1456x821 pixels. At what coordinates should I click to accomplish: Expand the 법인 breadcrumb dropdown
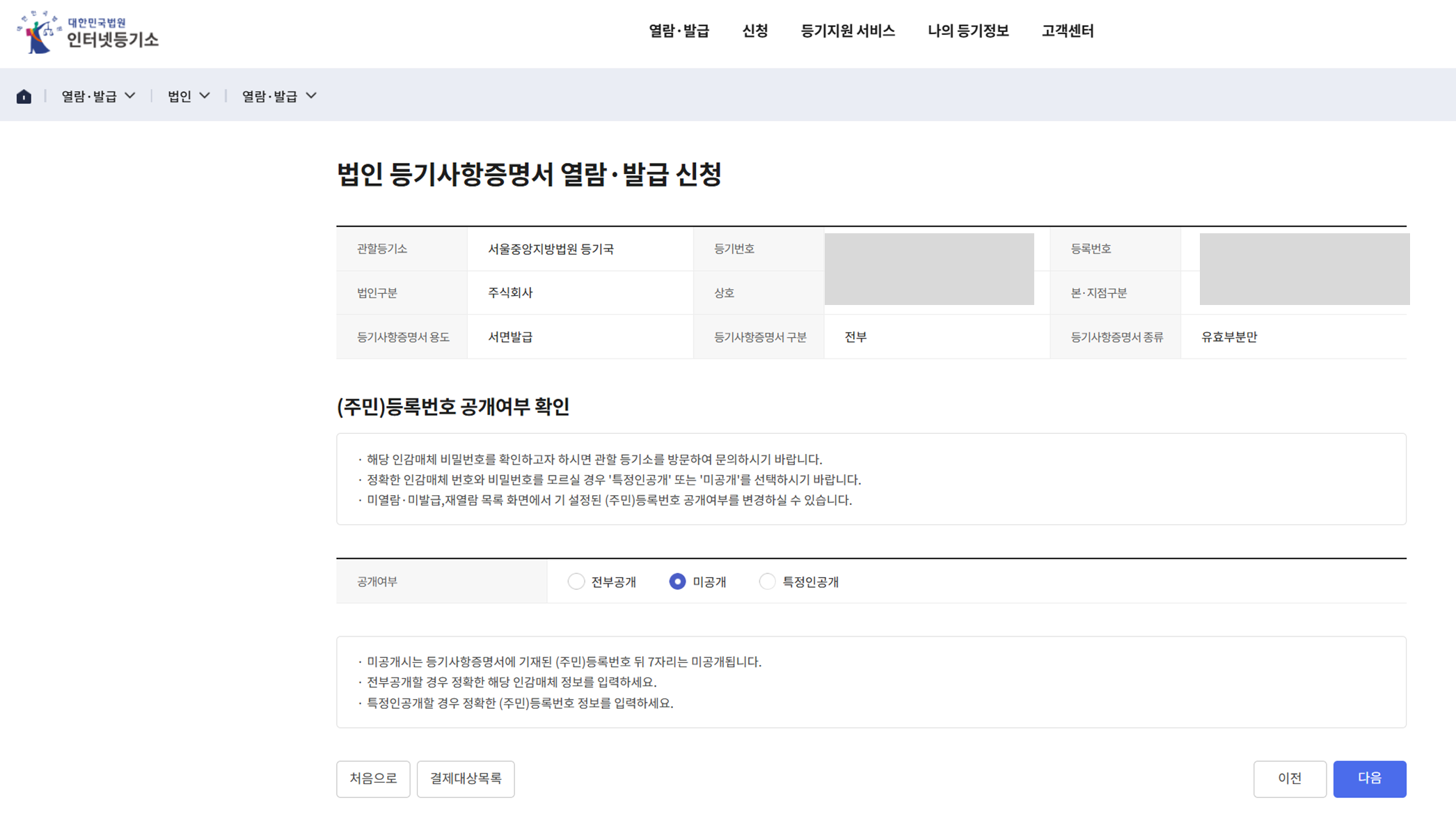[x=189, y=96]
